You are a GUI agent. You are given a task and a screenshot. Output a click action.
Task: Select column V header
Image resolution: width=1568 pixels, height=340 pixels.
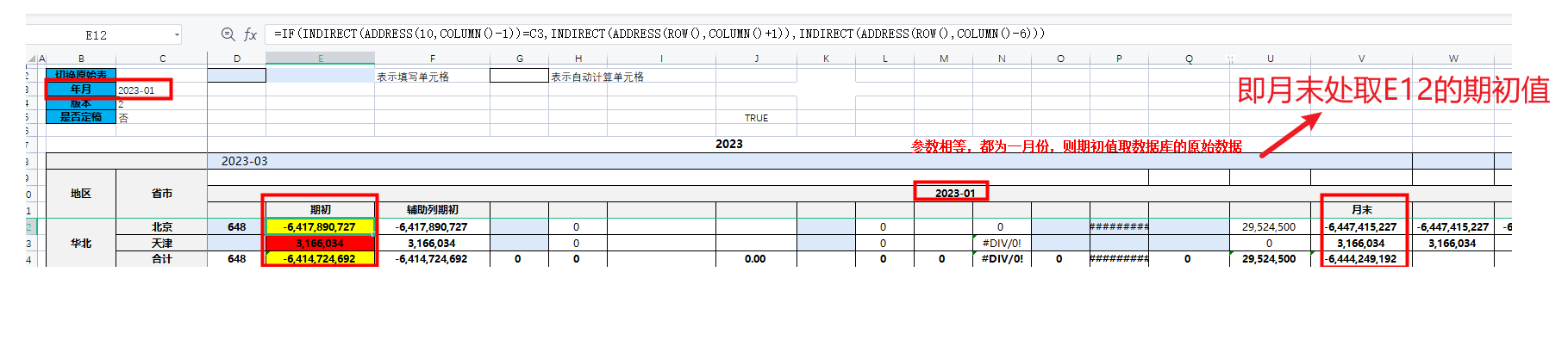click(1361, 59)
